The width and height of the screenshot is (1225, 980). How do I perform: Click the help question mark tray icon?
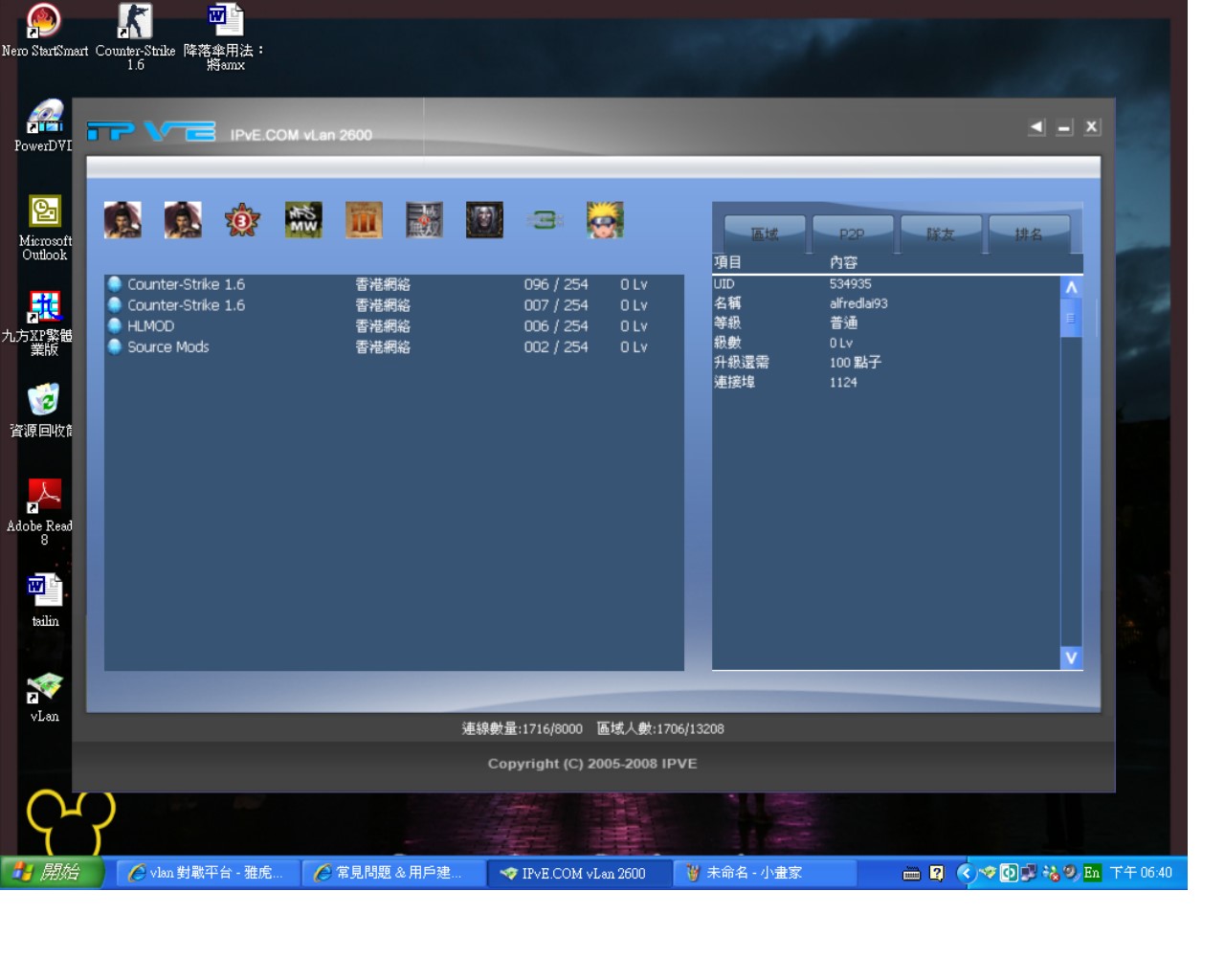[x=937, y=873]
